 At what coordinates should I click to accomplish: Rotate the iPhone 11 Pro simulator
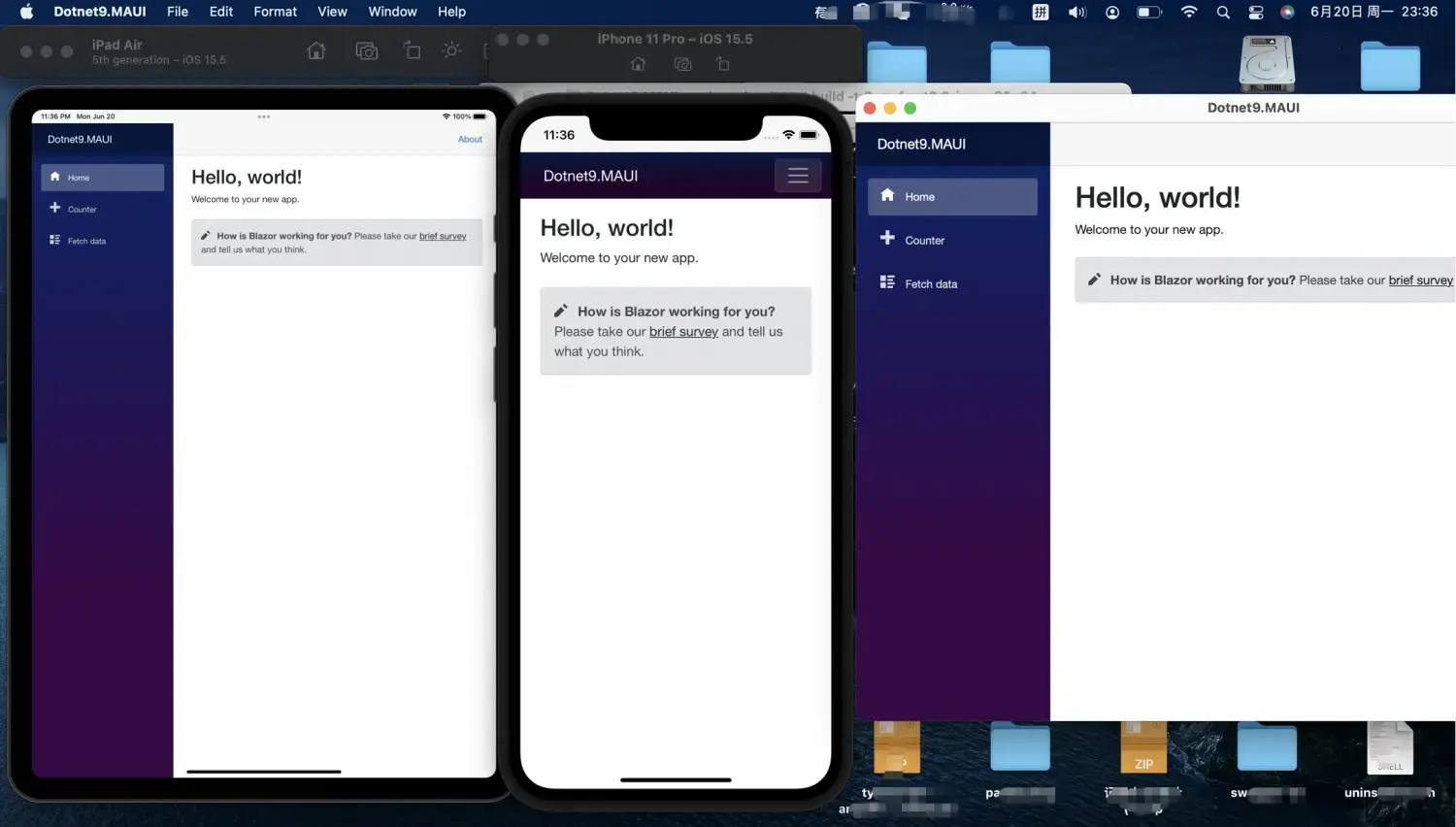722,64
